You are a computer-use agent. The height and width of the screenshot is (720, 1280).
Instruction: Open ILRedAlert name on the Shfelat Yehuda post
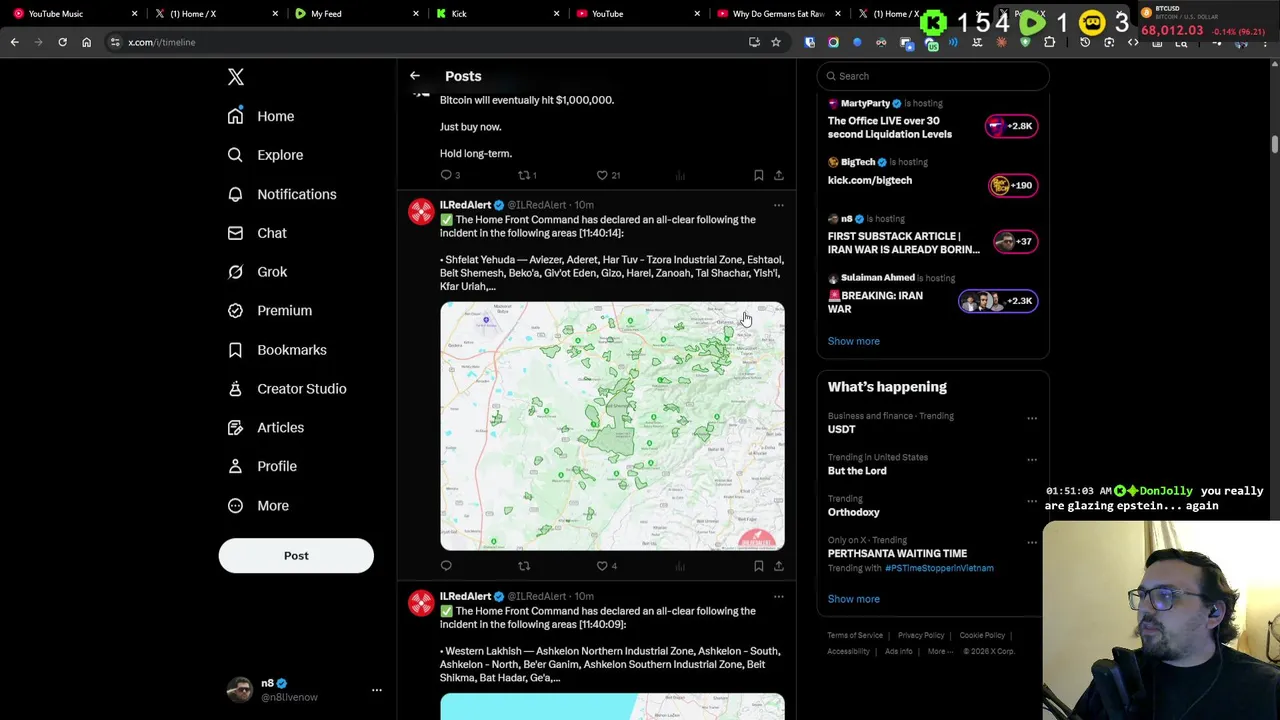465,205
